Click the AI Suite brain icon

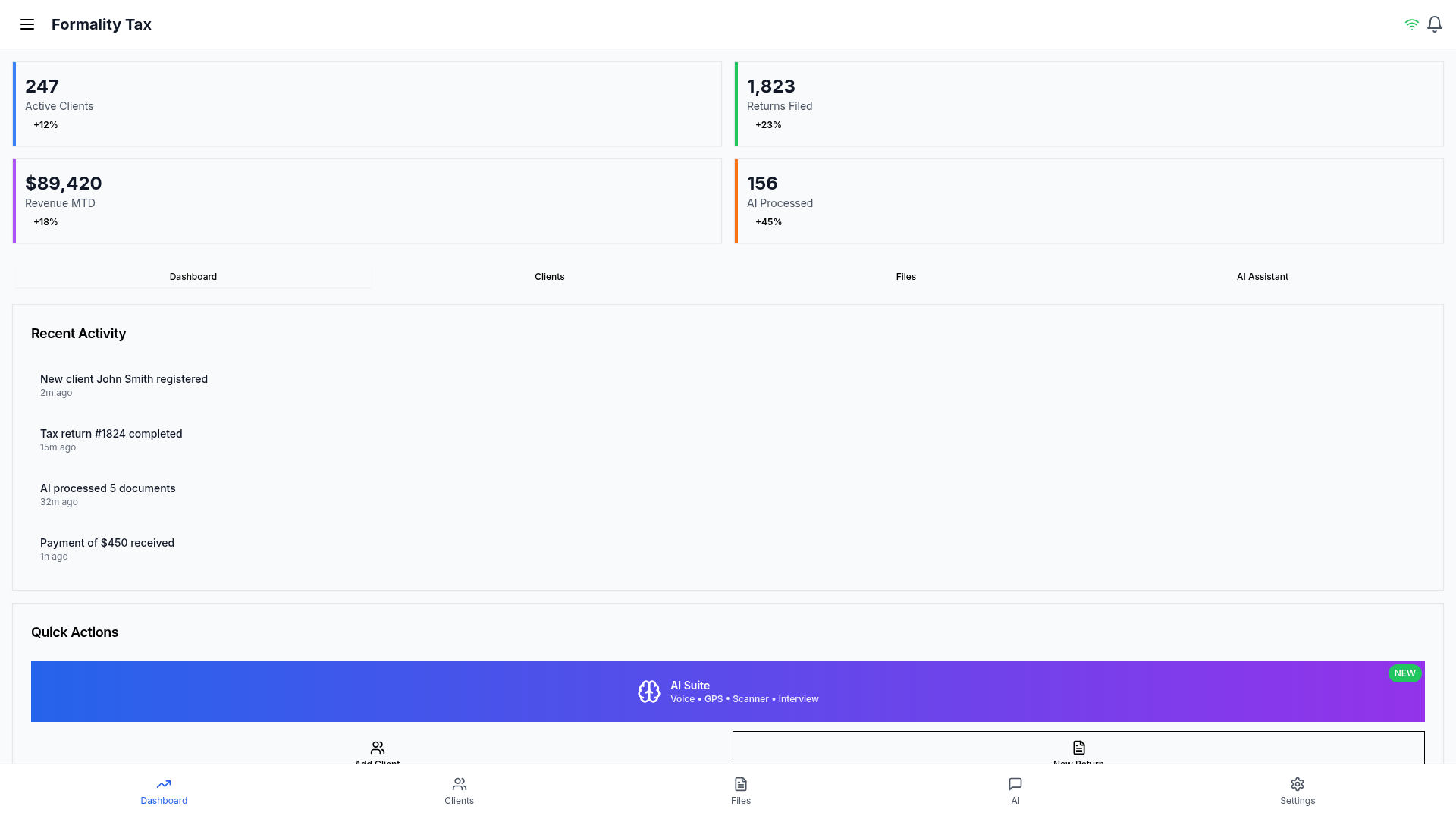coord(648,692)
